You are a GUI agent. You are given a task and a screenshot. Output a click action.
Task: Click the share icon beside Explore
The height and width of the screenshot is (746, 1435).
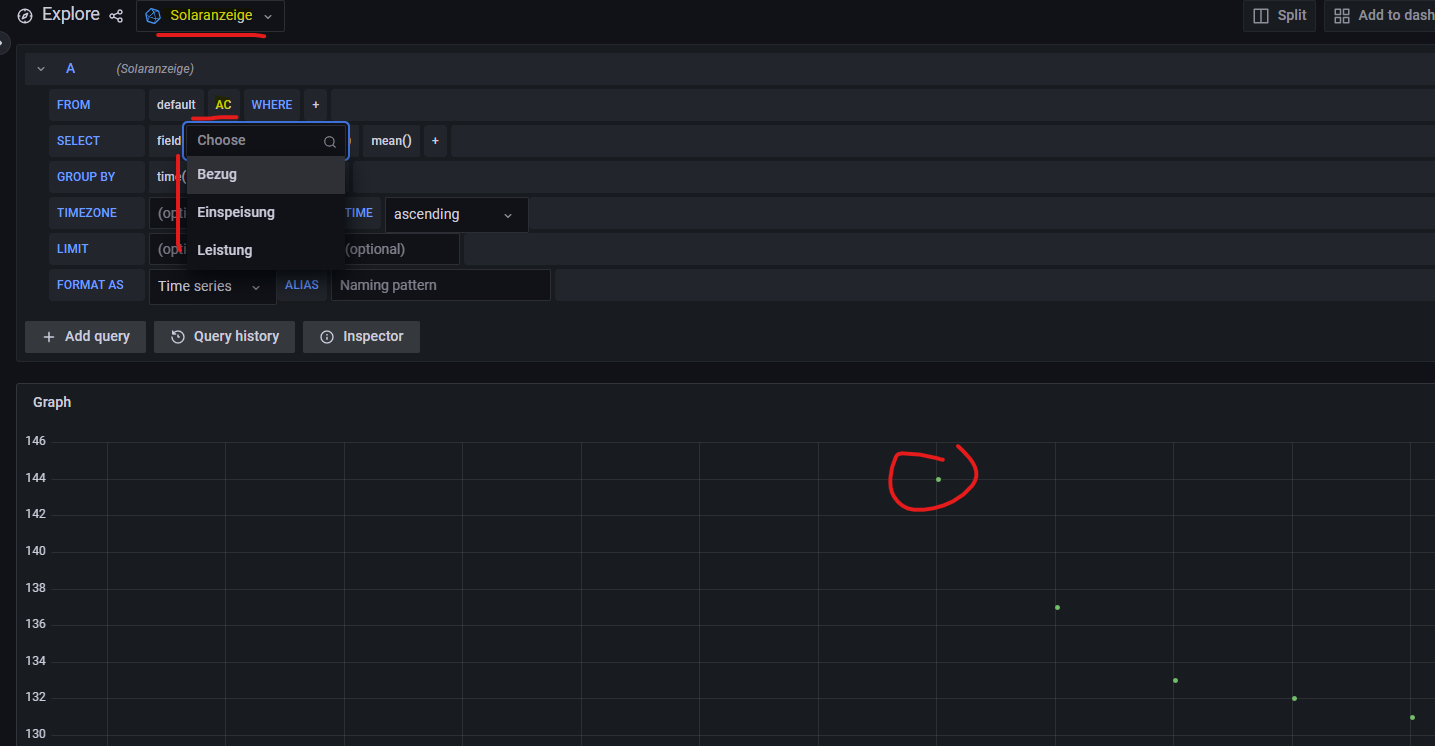[x=117, y=16]
